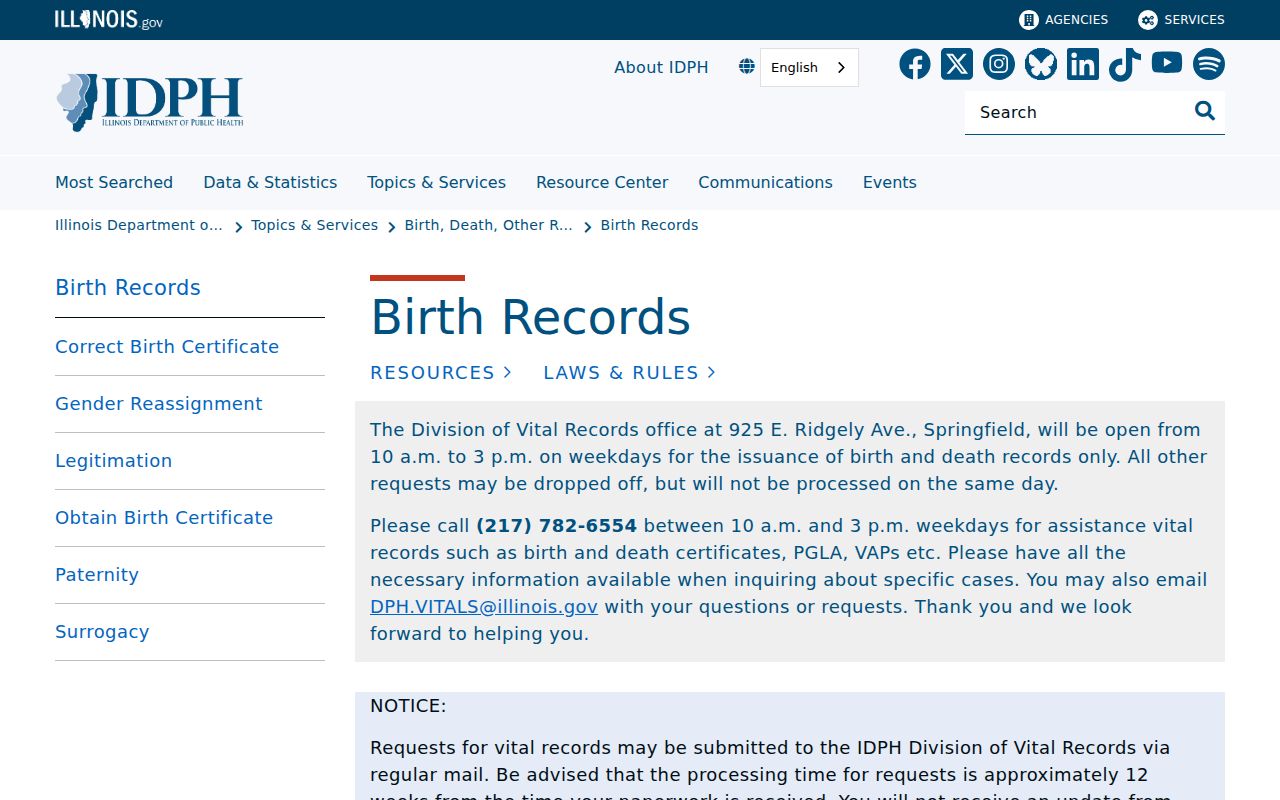Go to Illinois Department breadcrumb

click(x=139, y=225)
